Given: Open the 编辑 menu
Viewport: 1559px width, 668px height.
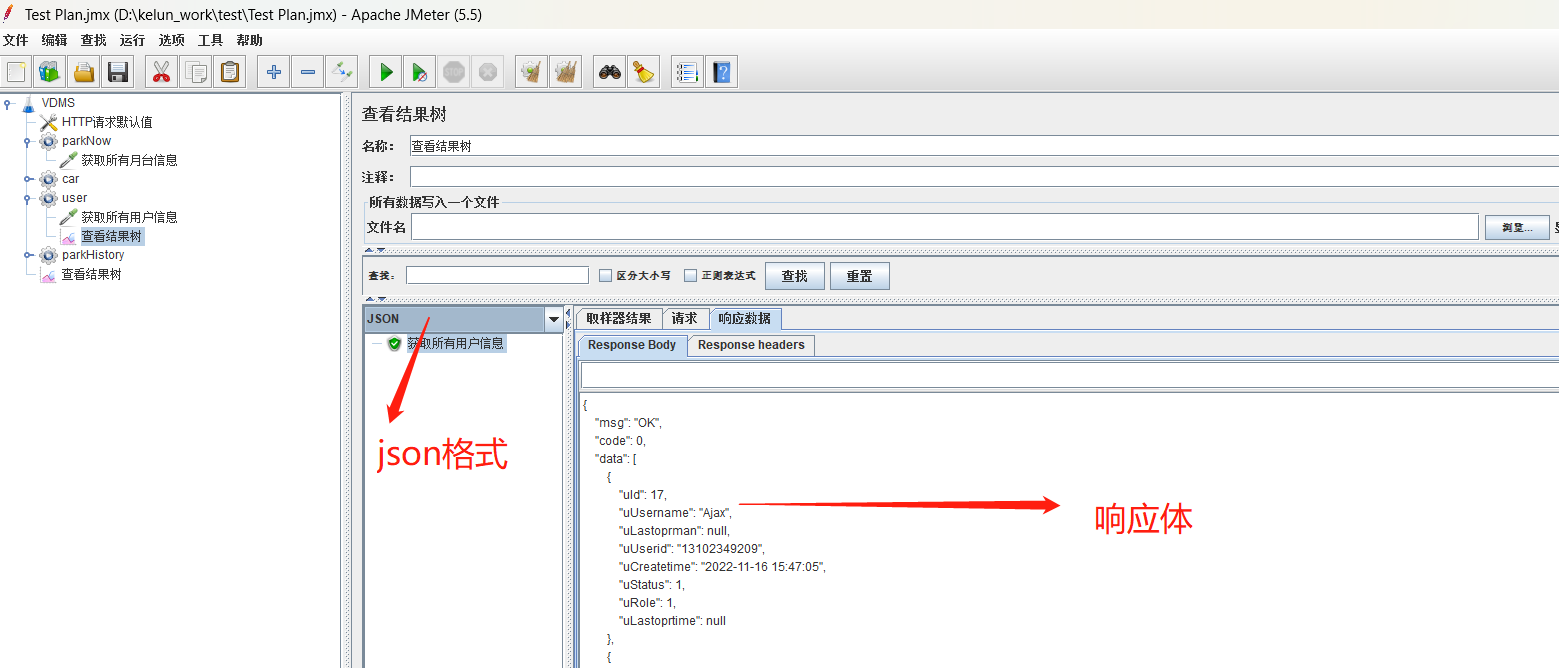Looking at the screenshot, I should tap(54, 40).
